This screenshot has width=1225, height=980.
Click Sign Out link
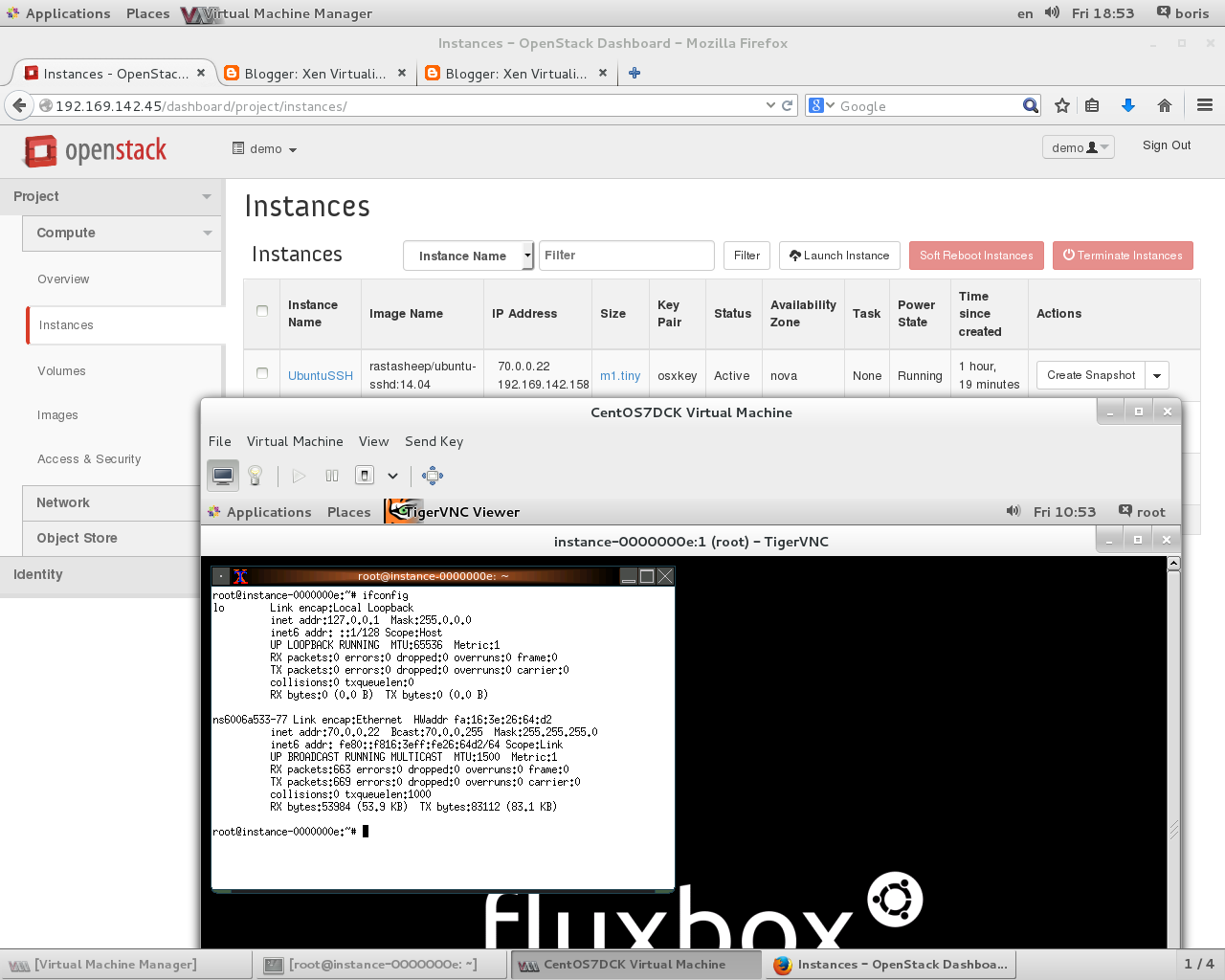point(1167,145)
